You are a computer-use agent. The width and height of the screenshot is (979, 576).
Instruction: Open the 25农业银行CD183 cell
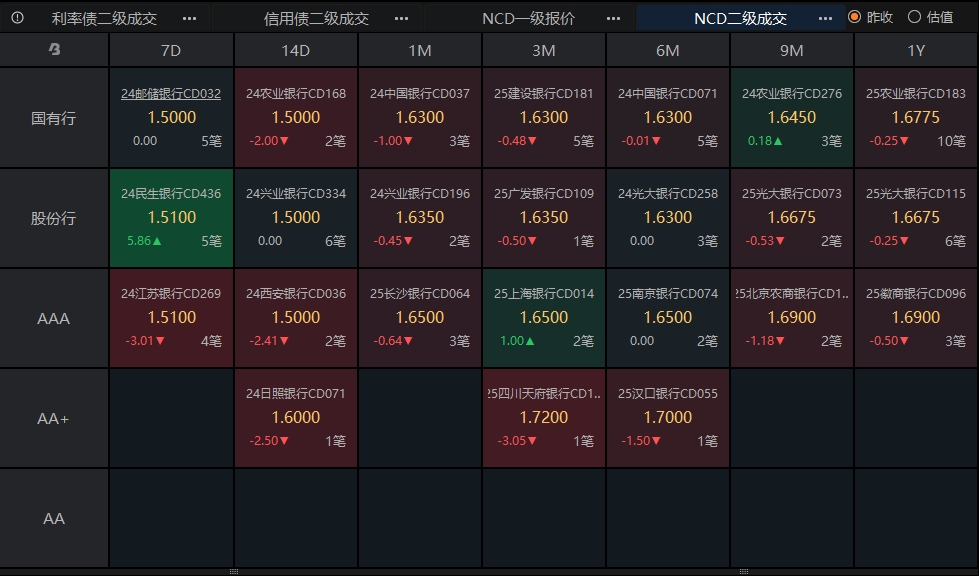[x=916, y=118]
